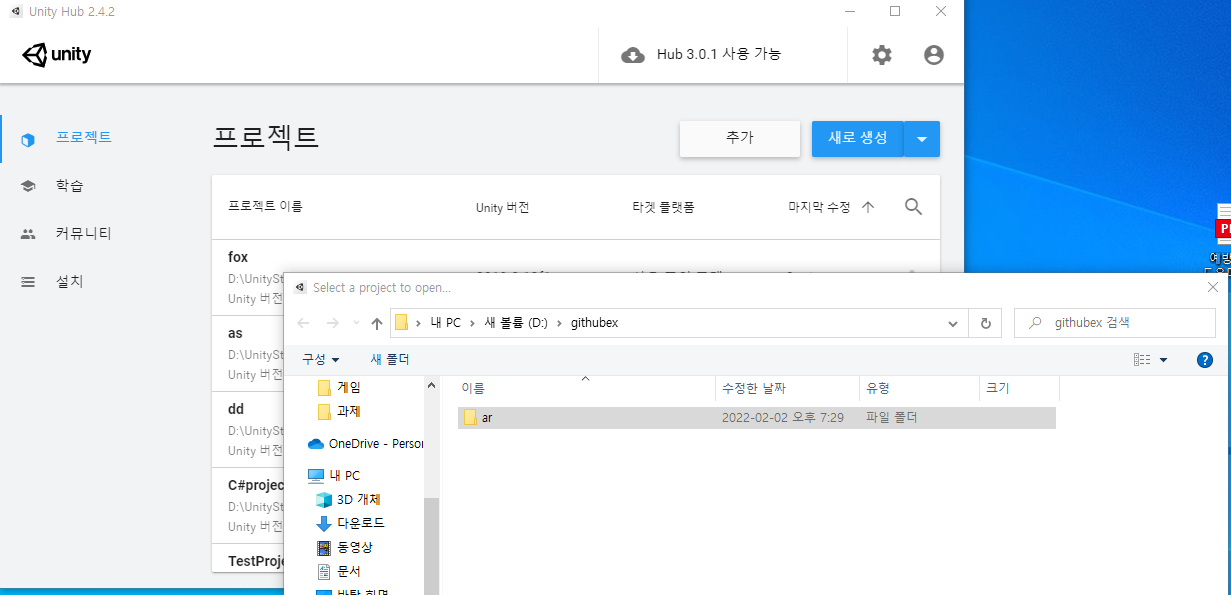Screen dimensions: 1231x595
Task: Change view layout icon in dialog
Action: coord(1142,360)
